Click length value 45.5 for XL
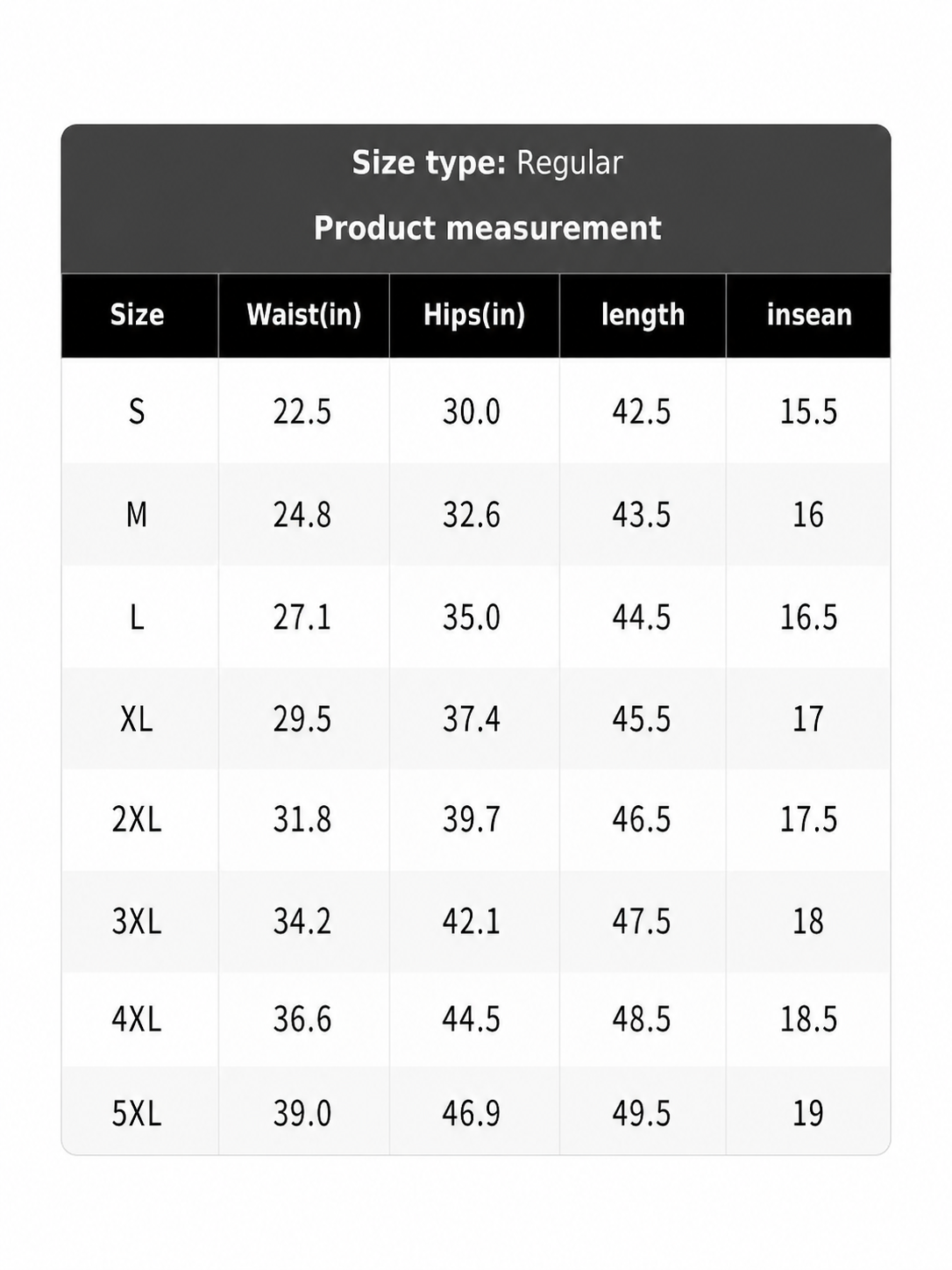The height and width of the screenshot is (1270, 952). point(642,719)
